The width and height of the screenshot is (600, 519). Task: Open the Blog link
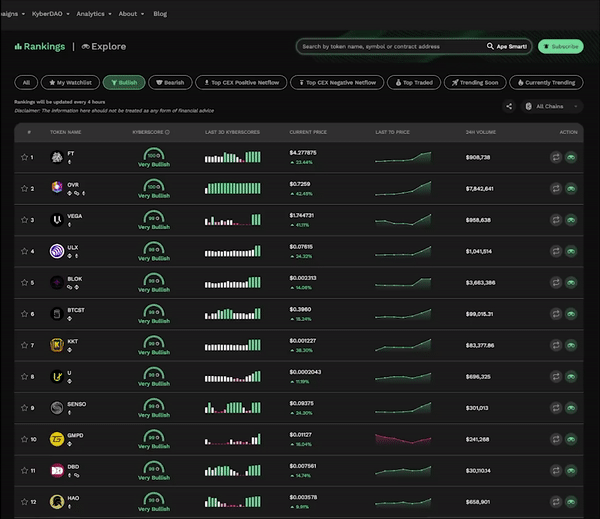click(160, 14)
